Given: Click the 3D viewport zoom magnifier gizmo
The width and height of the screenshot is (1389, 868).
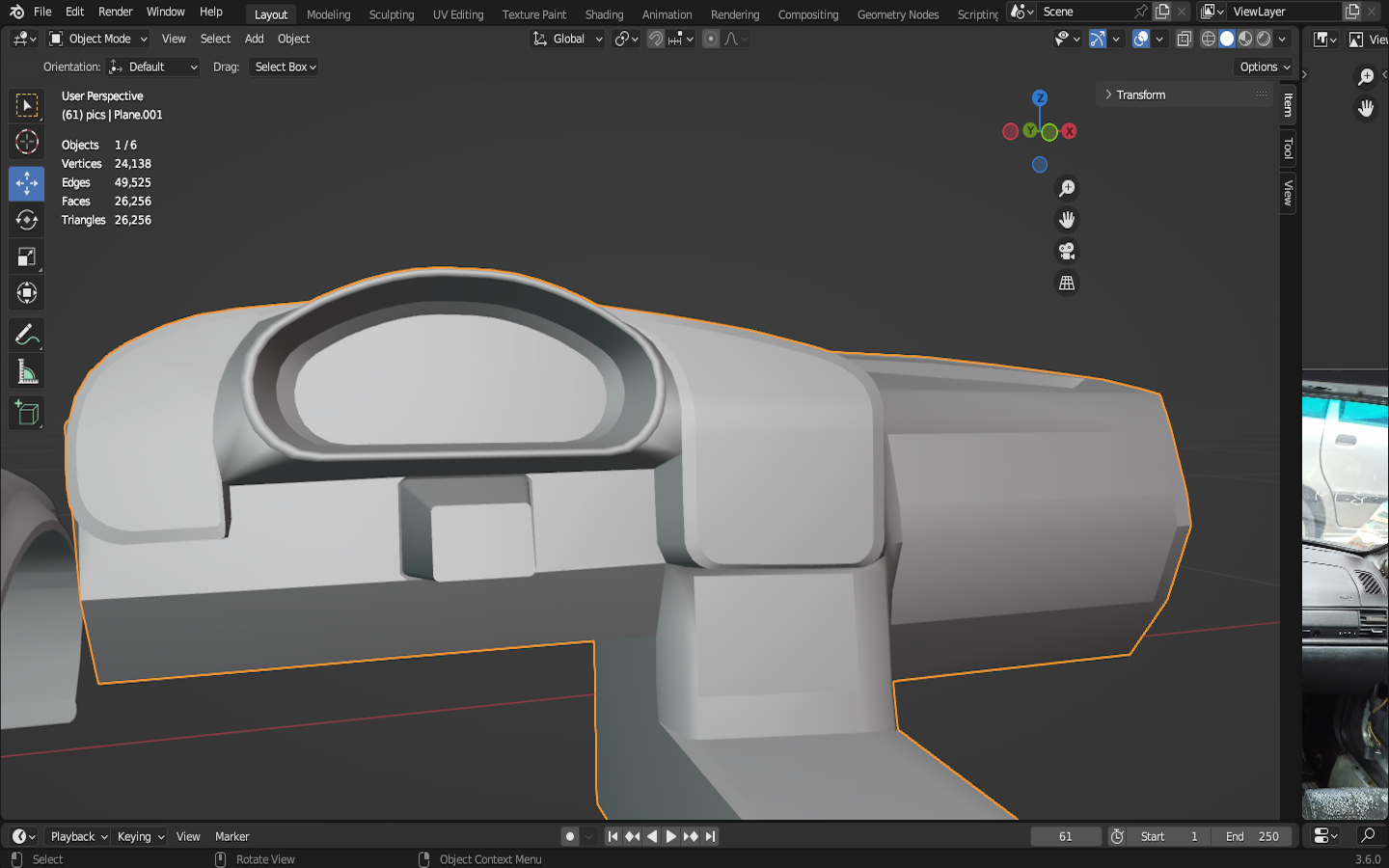Looking at the screenshot, I should pos(1067,188).
